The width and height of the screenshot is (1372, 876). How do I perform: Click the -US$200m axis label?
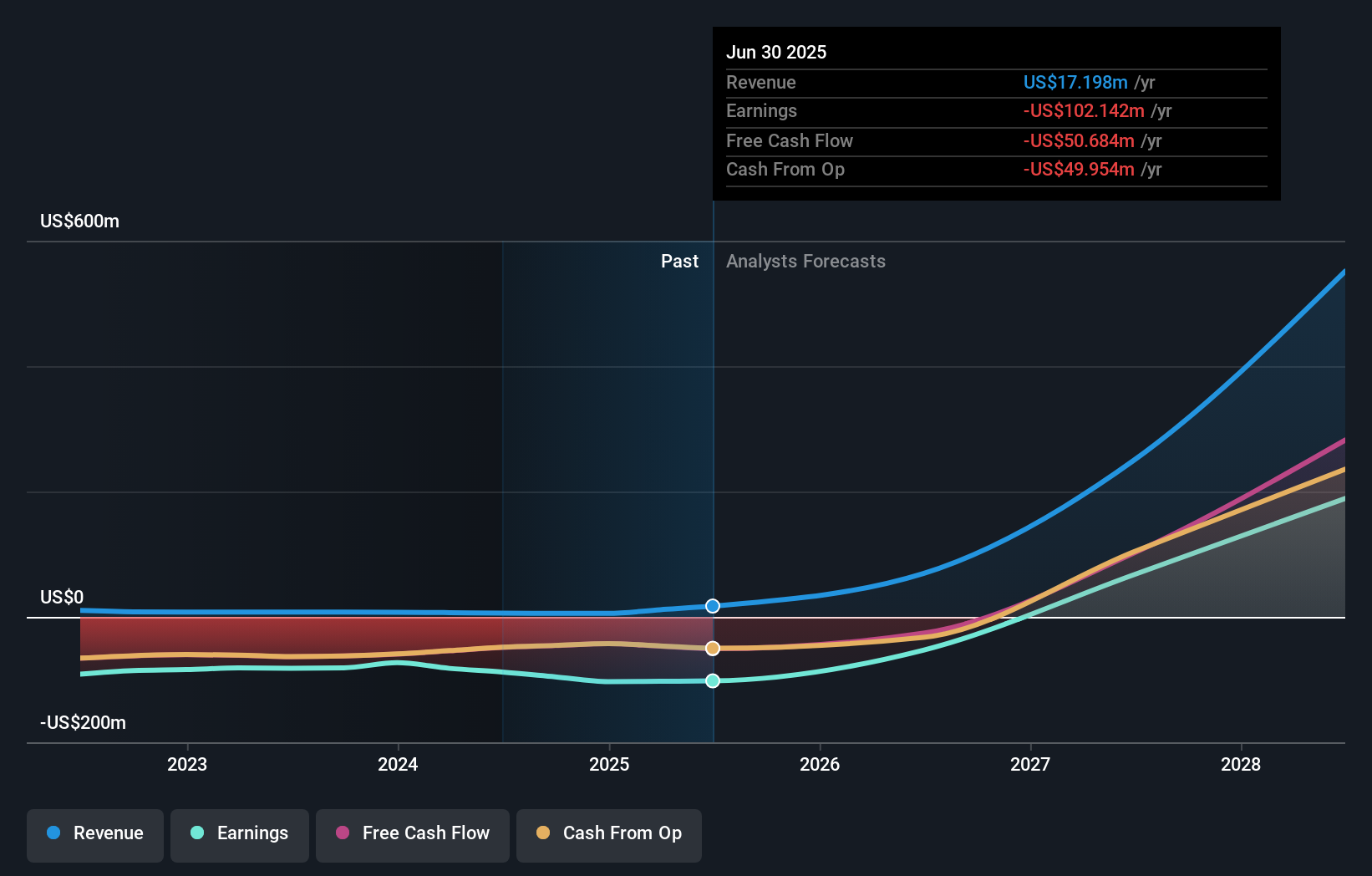[83, 722]
